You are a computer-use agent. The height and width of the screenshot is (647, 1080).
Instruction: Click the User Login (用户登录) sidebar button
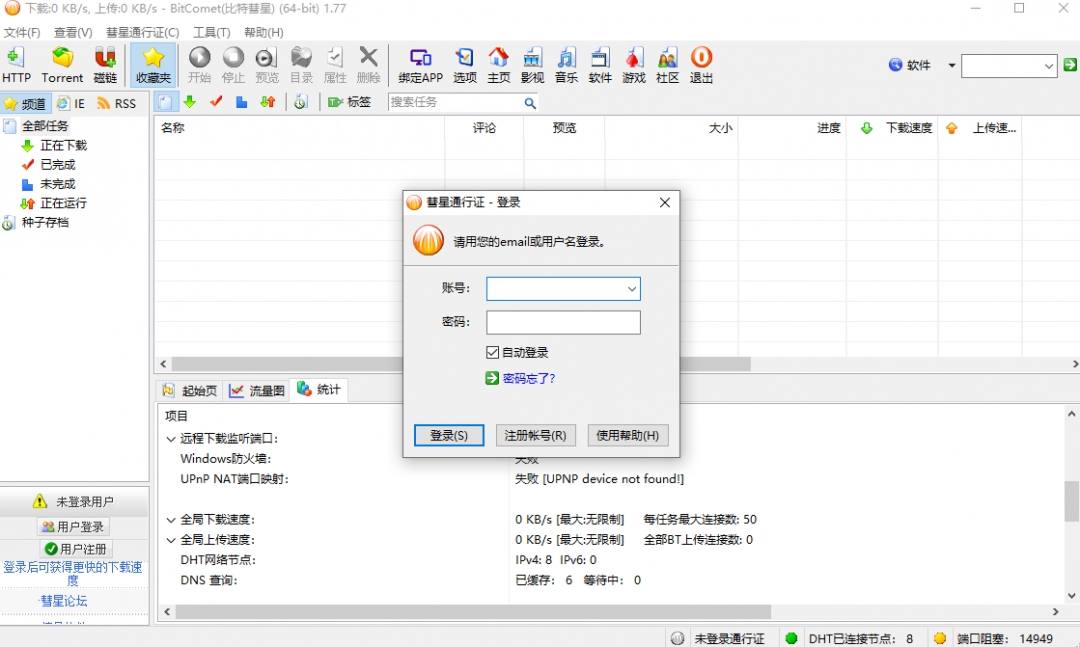tap(73, 527)
